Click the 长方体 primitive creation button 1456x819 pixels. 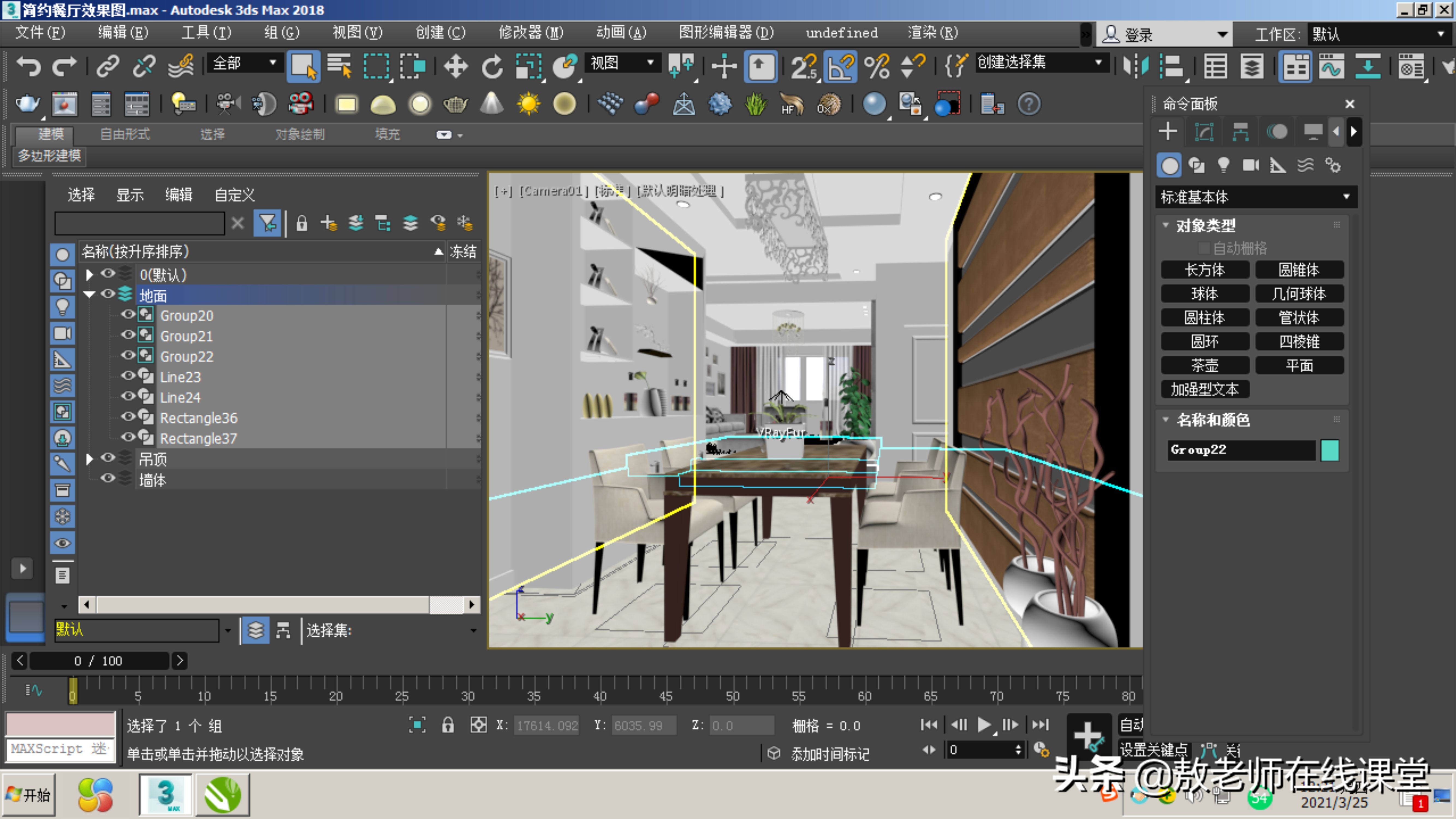tap(1205, 270)
